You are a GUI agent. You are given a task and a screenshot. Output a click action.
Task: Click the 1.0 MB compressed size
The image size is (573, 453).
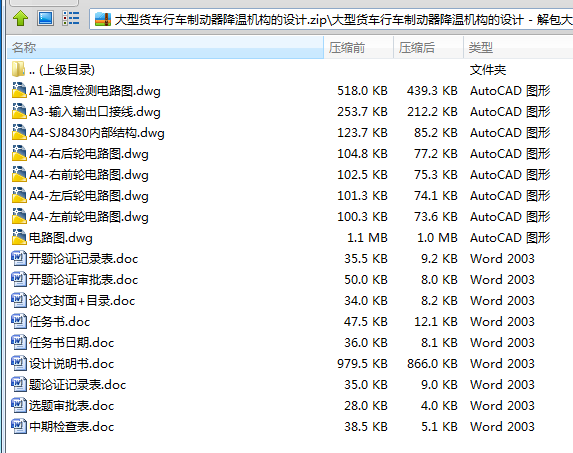click(x=437, y=238)
